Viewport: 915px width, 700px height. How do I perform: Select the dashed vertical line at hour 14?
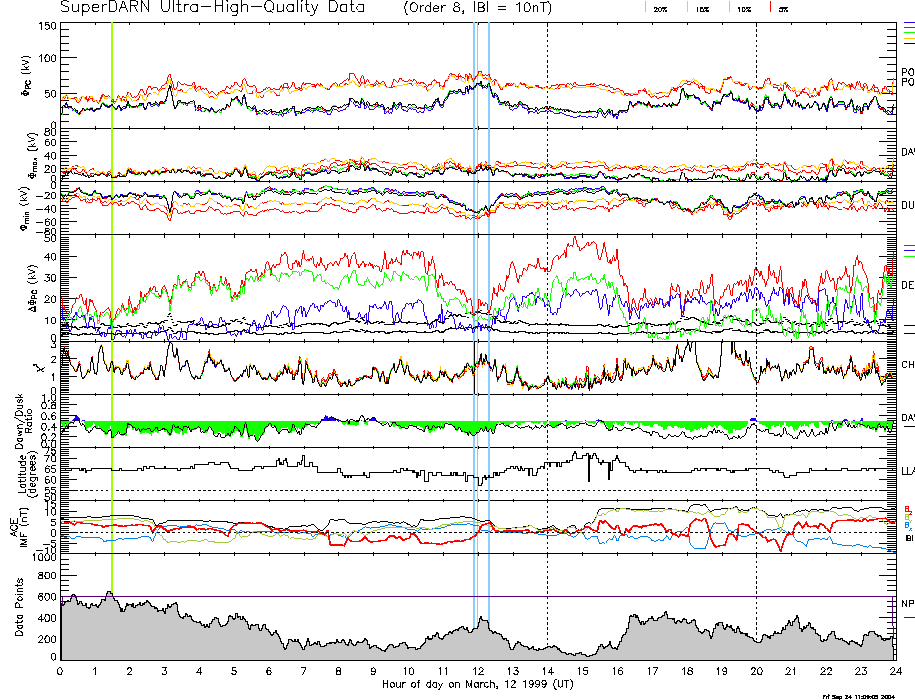click(548, 300)
